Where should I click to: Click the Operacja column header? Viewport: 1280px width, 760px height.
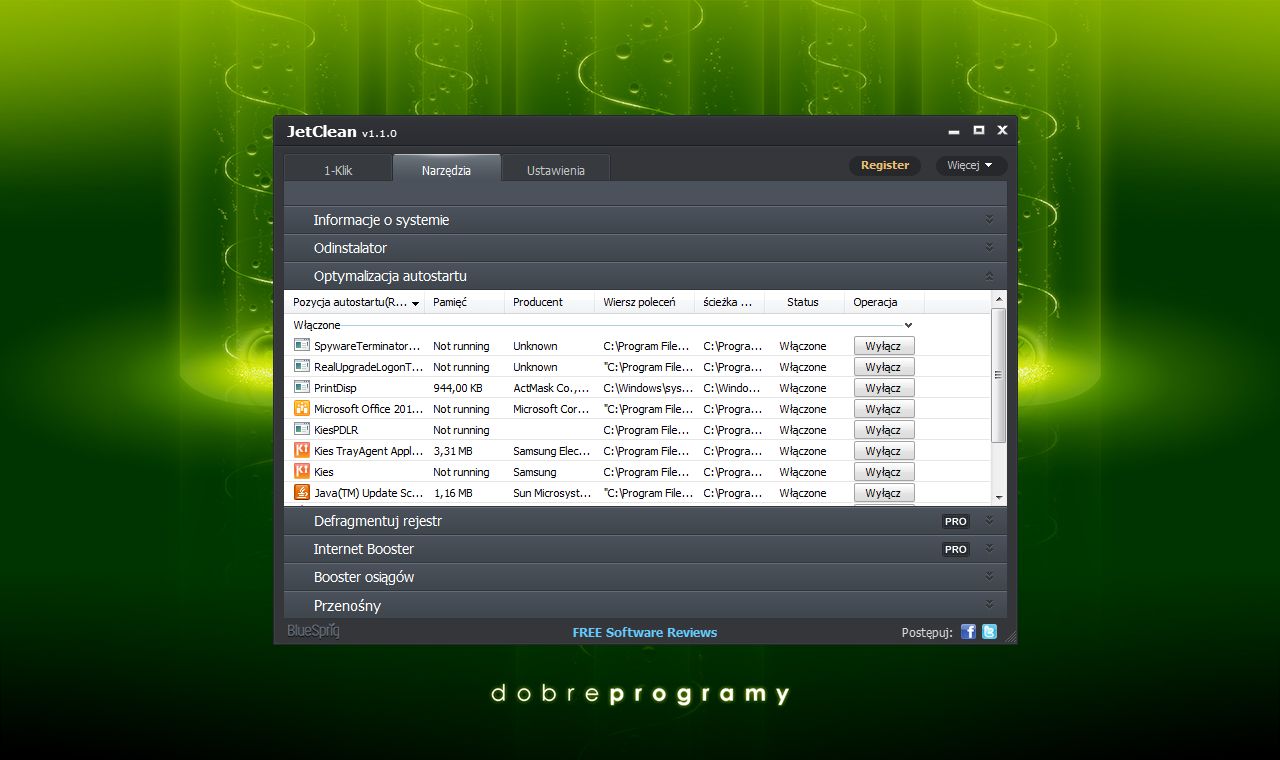pyautogui.click(x=885, y=302)
